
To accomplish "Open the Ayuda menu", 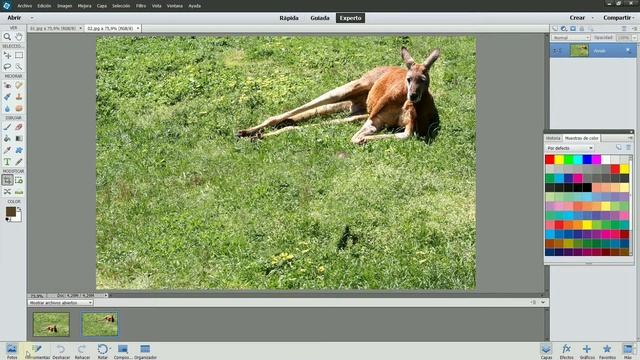I will click(x=194, y=6).
